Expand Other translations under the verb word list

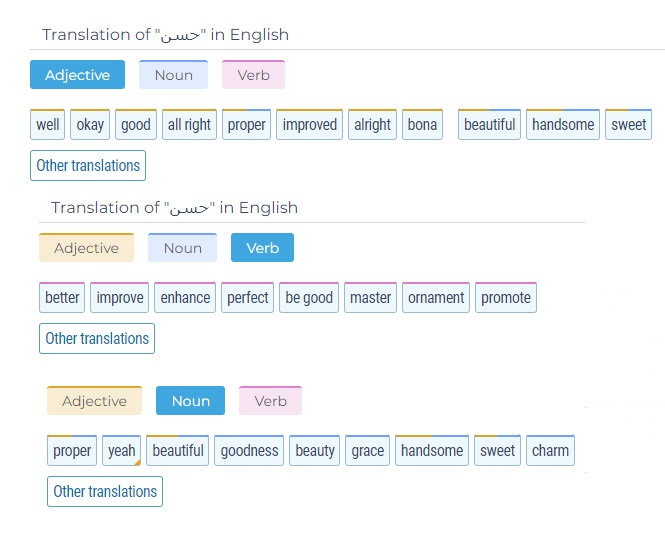pyautogui.click(x=97, y=338)
